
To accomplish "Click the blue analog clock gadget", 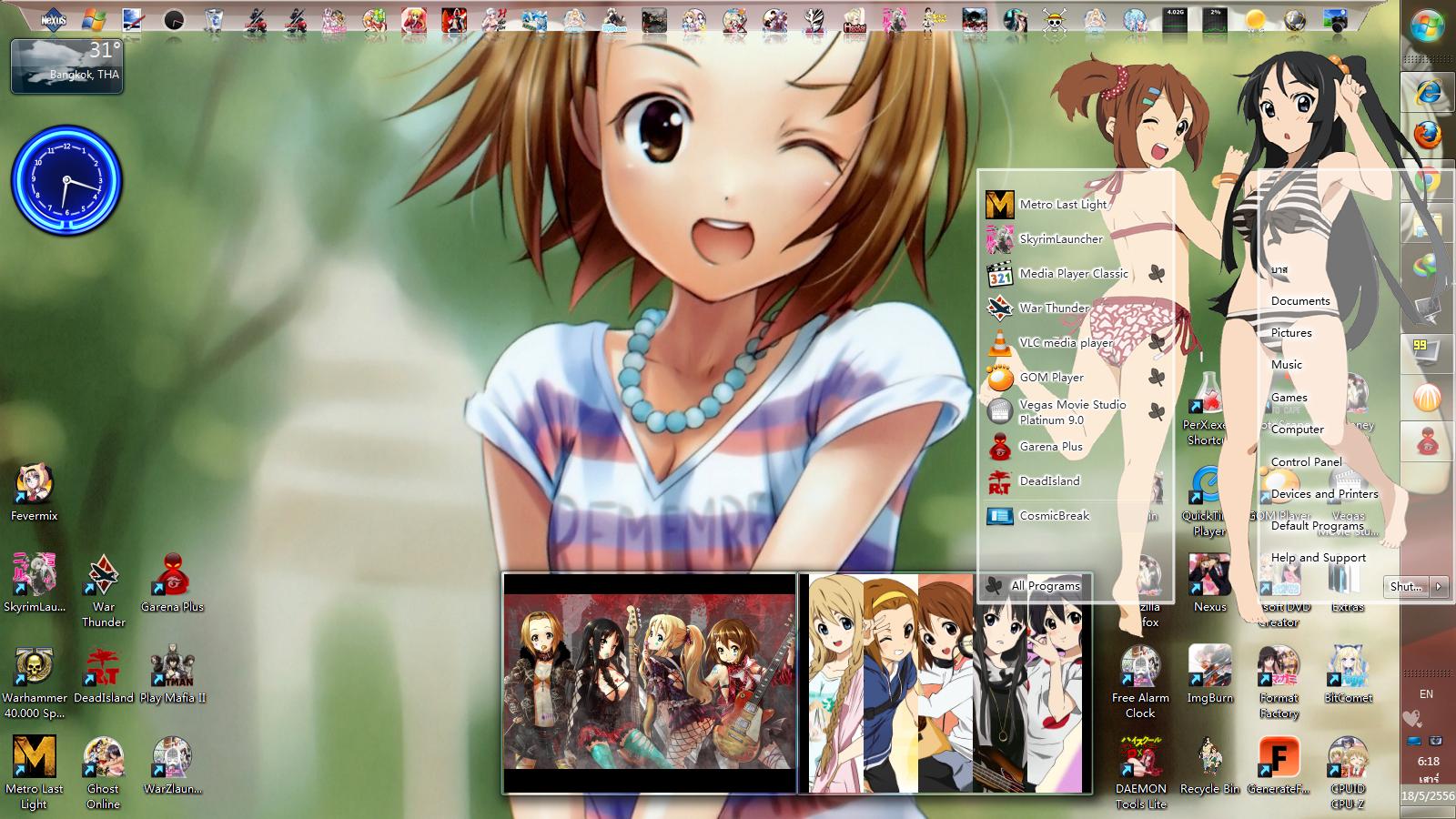I will [x=66, y=179].
